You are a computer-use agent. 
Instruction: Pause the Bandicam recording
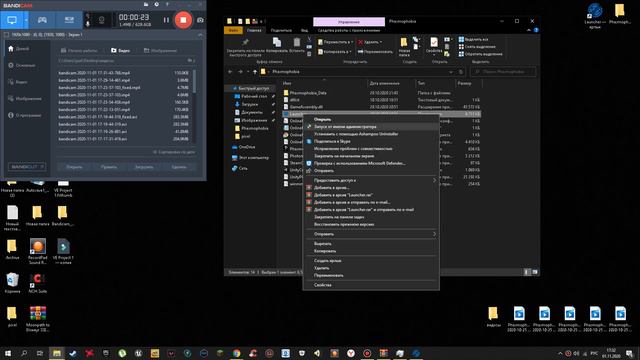click(166, 20)
